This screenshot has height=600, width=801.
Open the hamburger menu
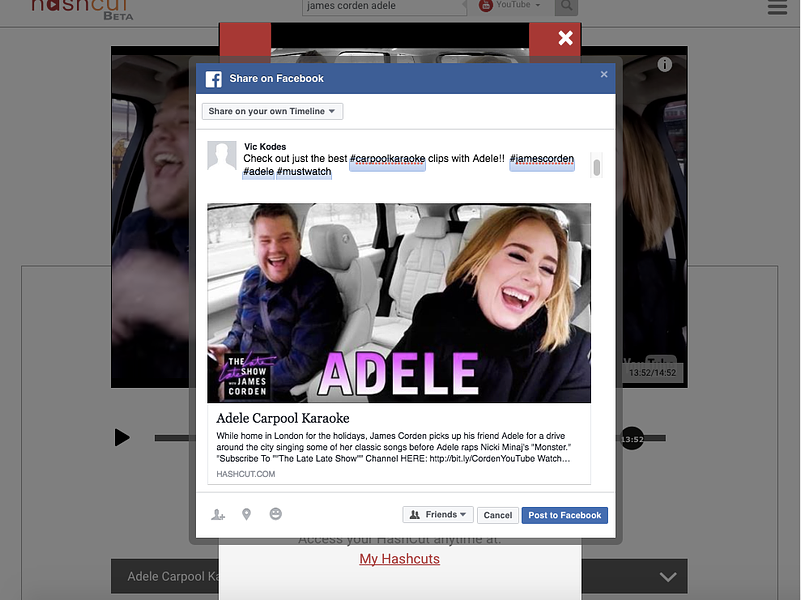click(778, 7)
